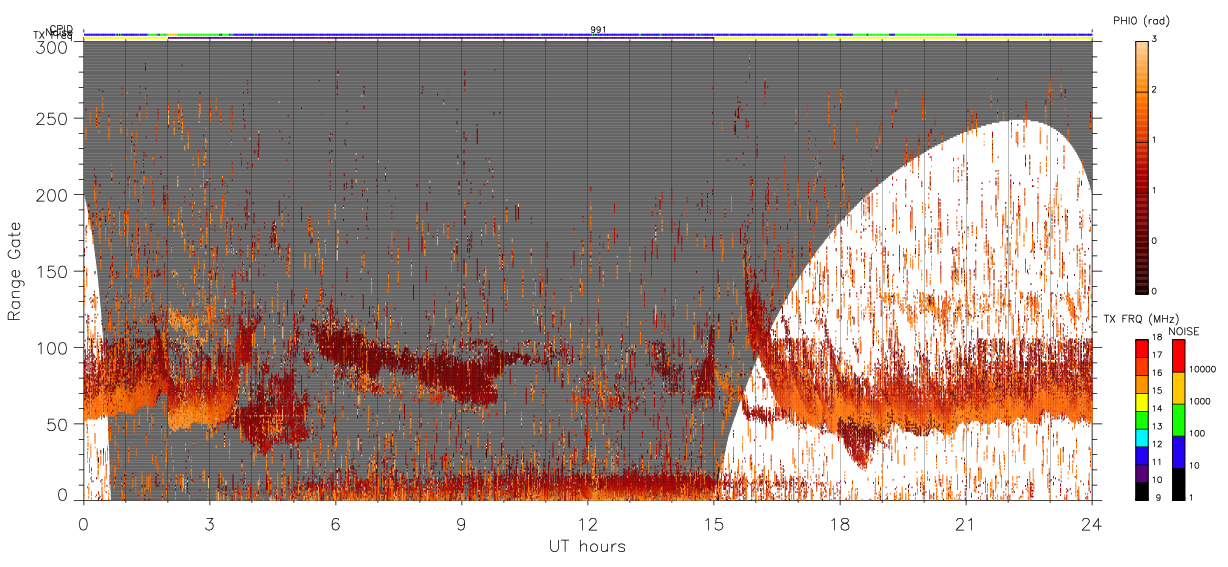Click the 991 label above the plot
The height and width of the screenshot is (567, 1228).
click(598, 29)
